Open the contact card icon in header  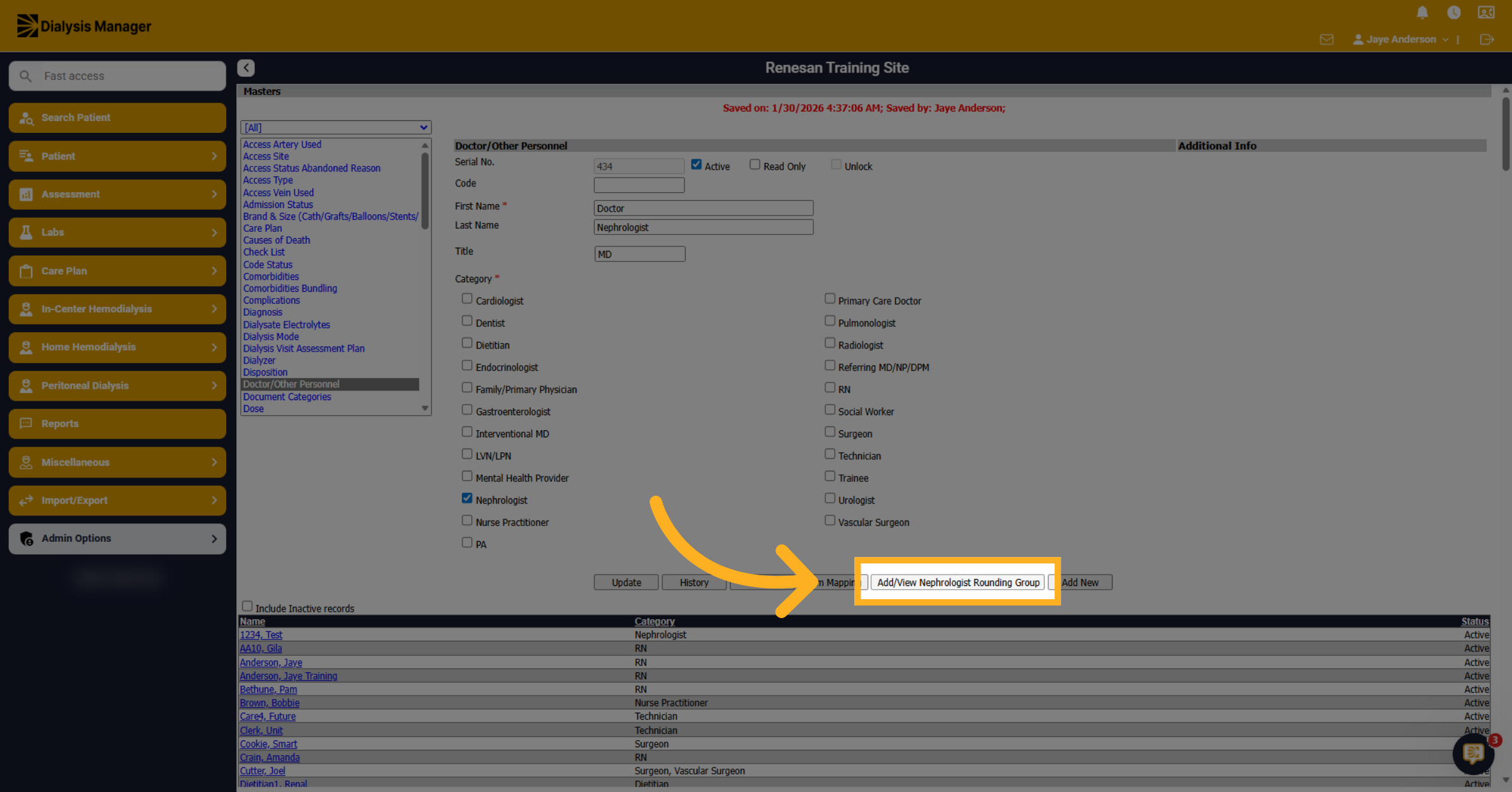click(1486, 13)
